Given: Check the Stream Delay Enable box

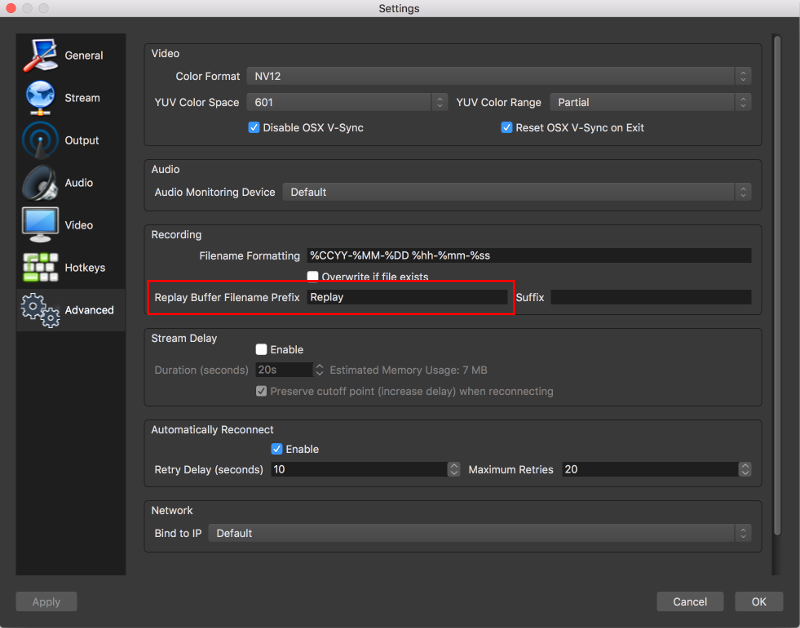Looking at the screenshot, I should pyautogui.click(x=261, y=350).
